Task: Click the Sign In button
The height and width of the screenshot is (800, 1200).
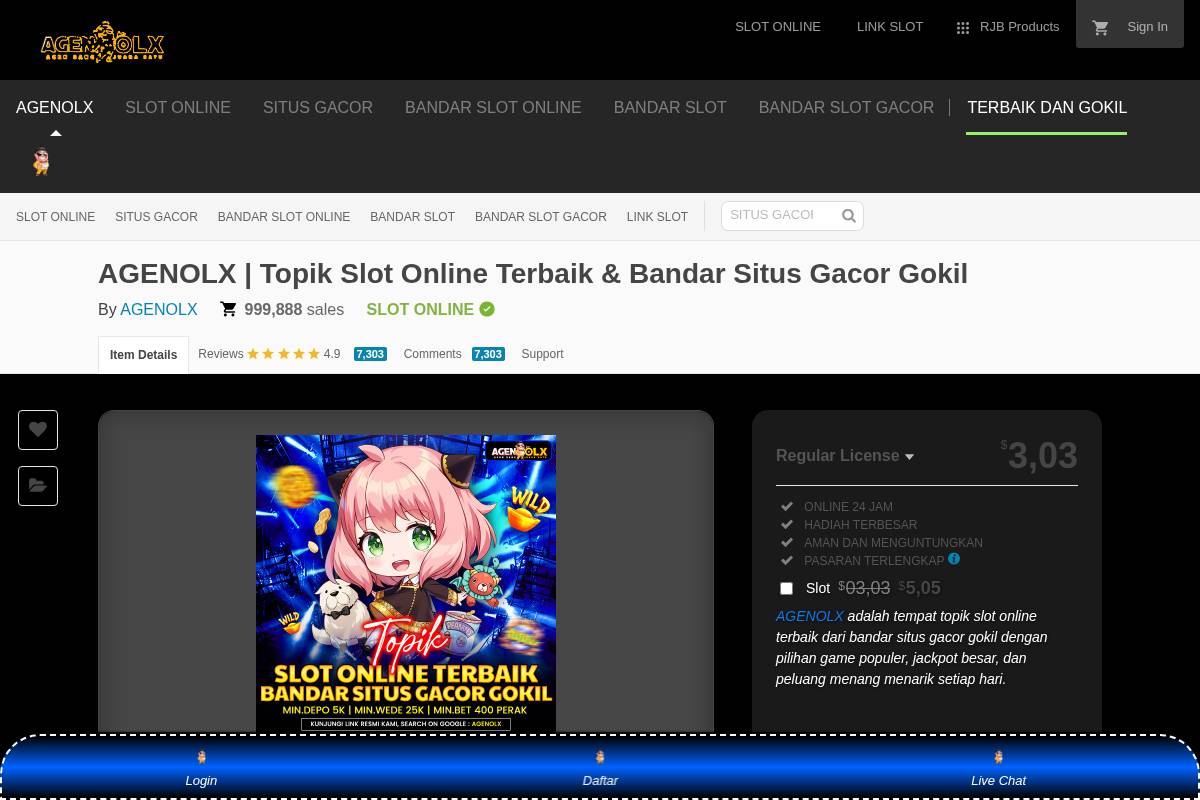Action: pos(1147,26)
